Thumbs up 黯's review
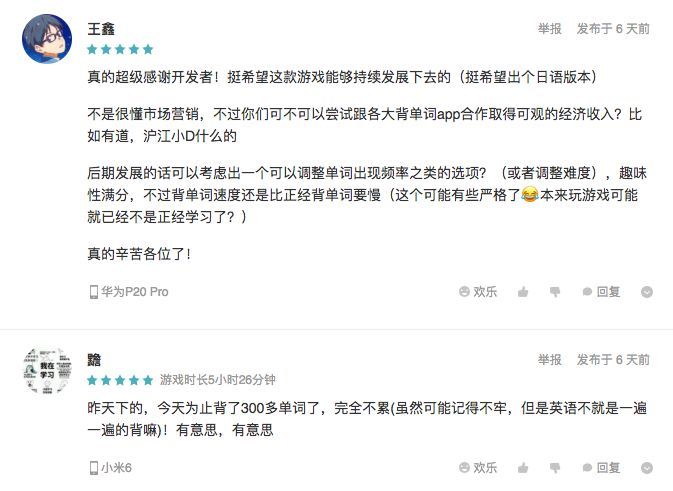The height and width of the screenshot is (491, 673). 522,467
